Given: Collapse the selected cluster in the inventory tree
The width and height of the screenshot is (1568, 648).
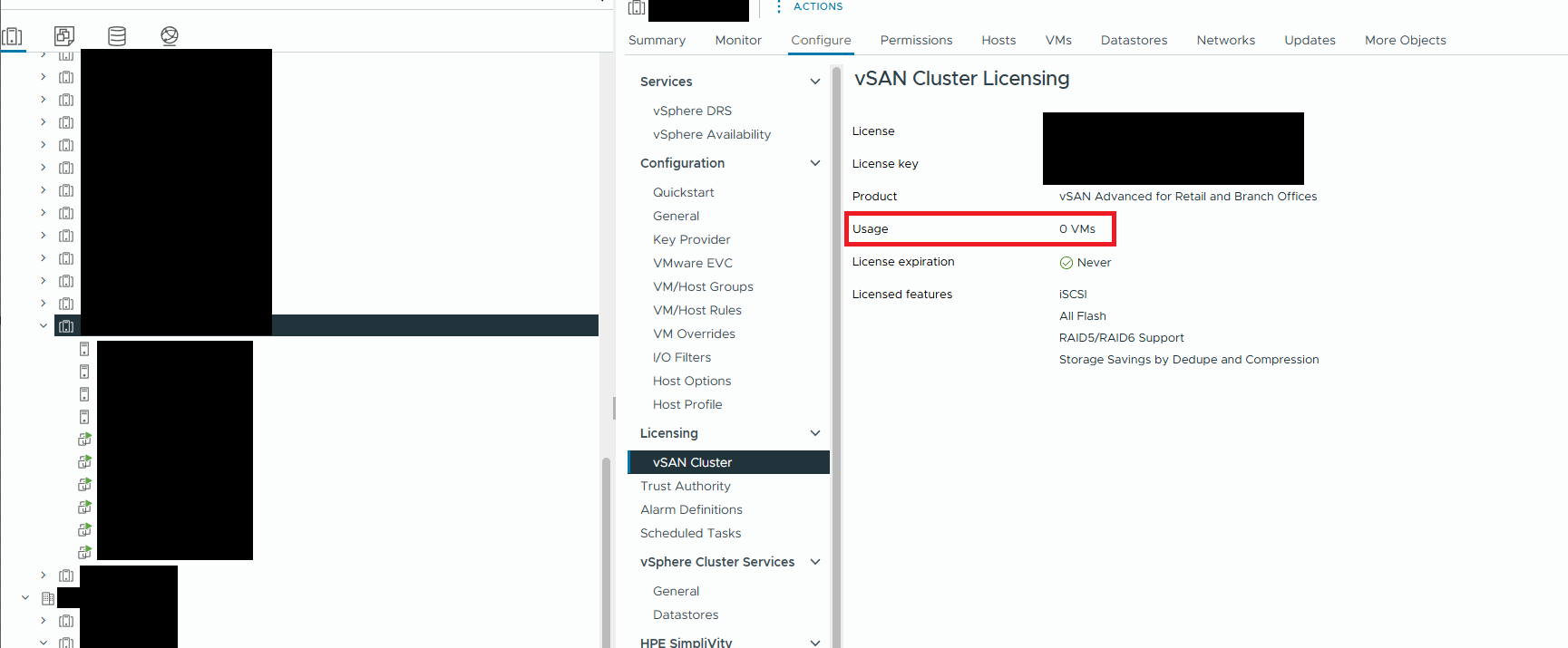Looking at the screenshot, I should tap(44, 325).
